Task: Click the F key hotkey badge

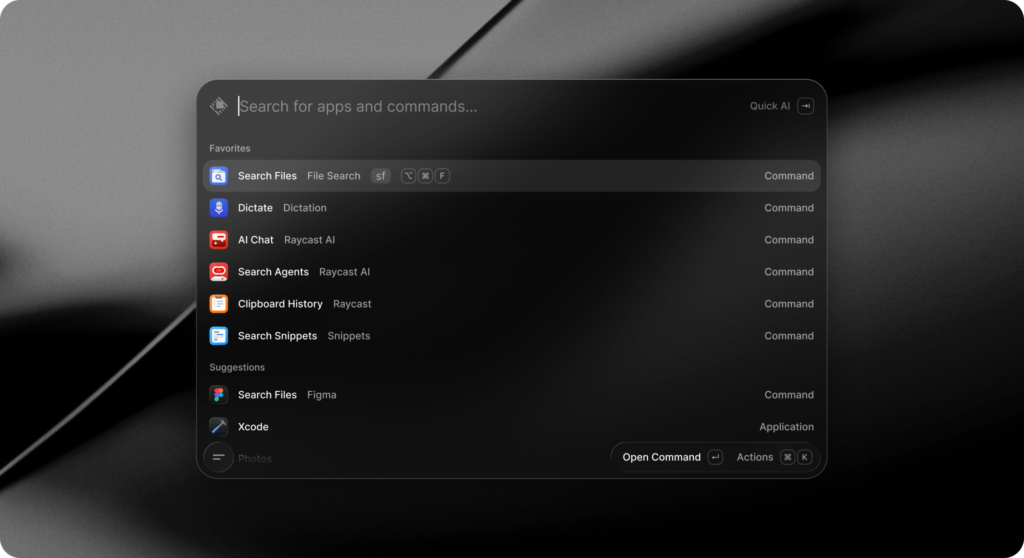Action: click(x=442, y=176)
